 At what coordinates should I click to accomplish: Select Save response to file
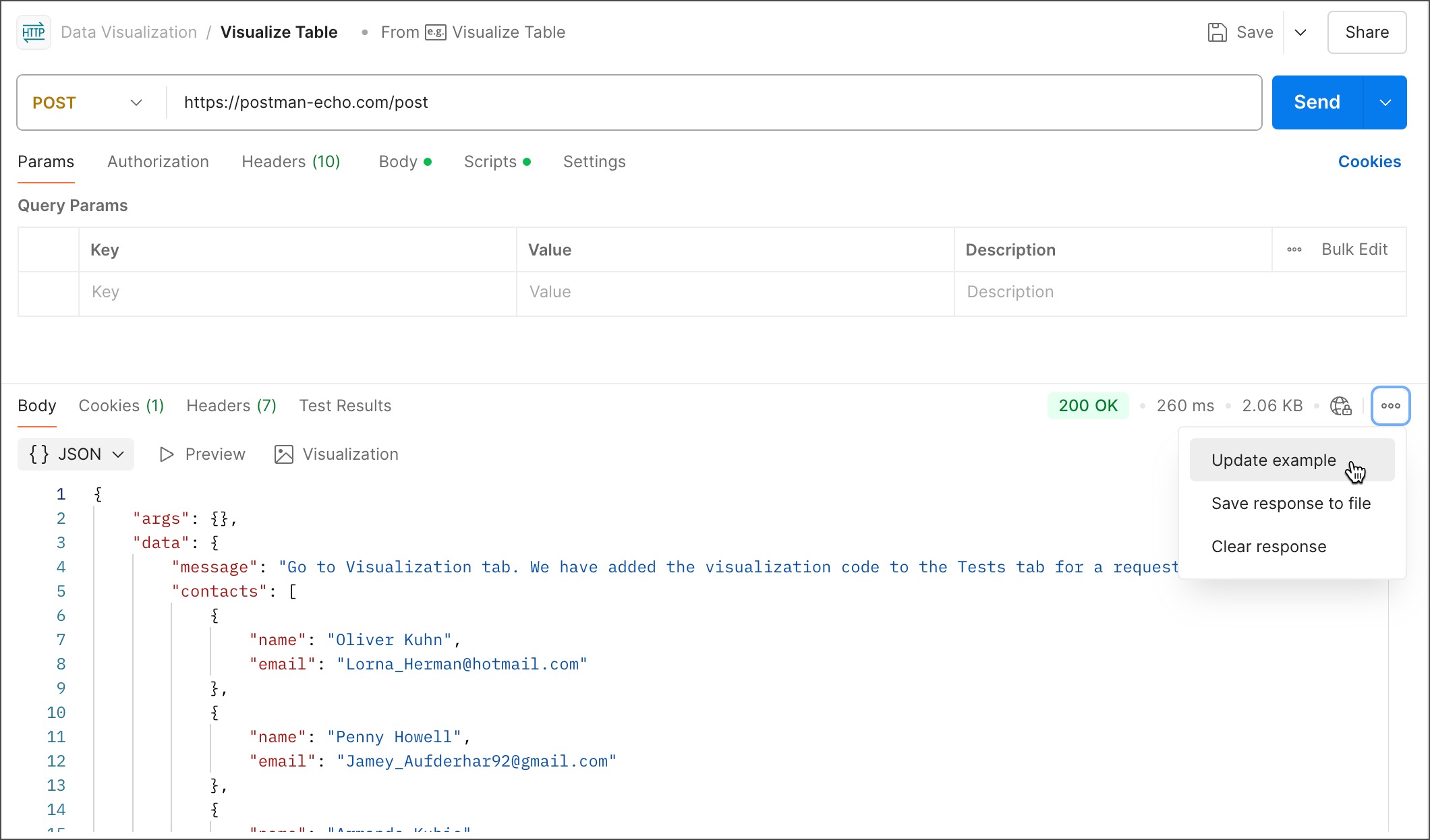pyautogui.click(x=1290, y=504)
